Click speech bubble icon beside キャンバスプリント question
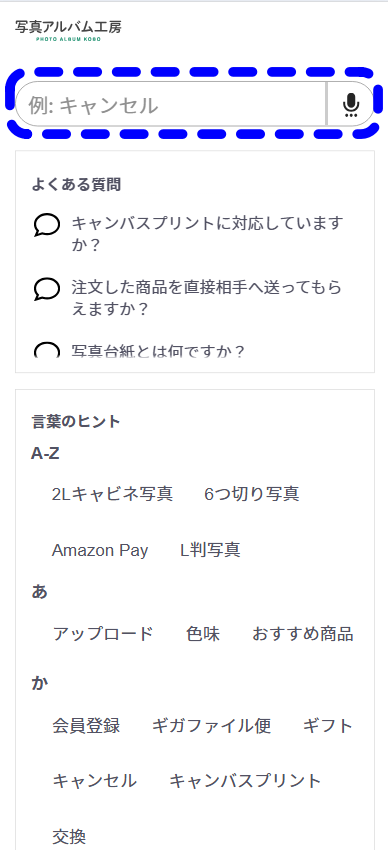The image size is (388, 850). pos(47,224)
